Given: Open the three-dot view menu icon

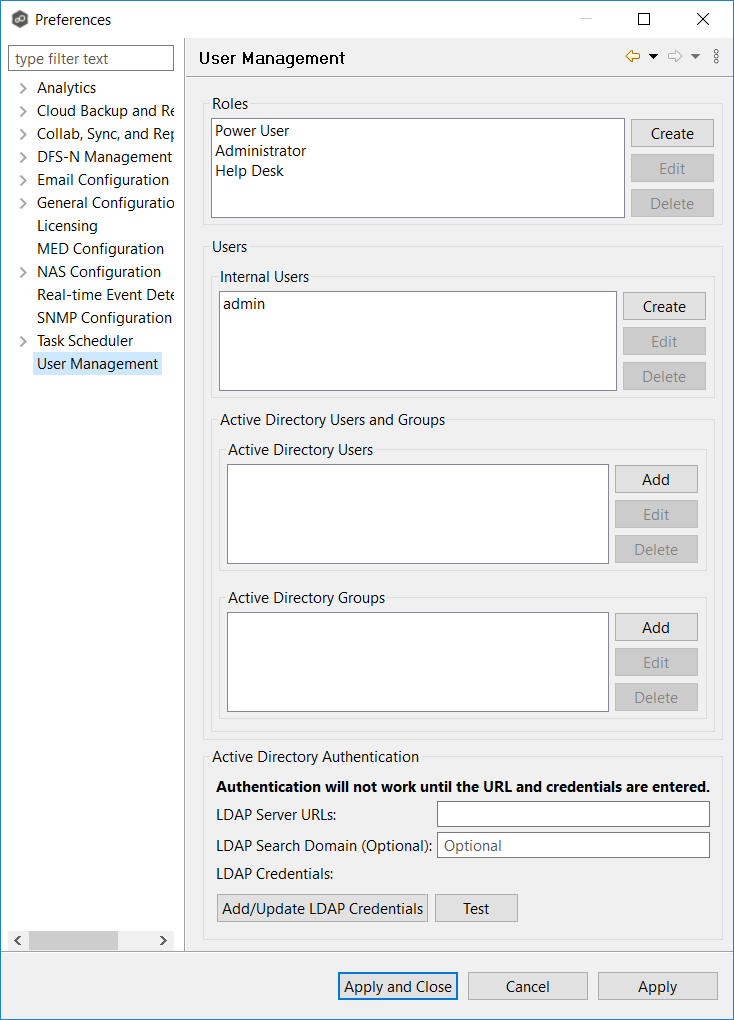Looking at the screenshot, I should [x=716, y=57].
